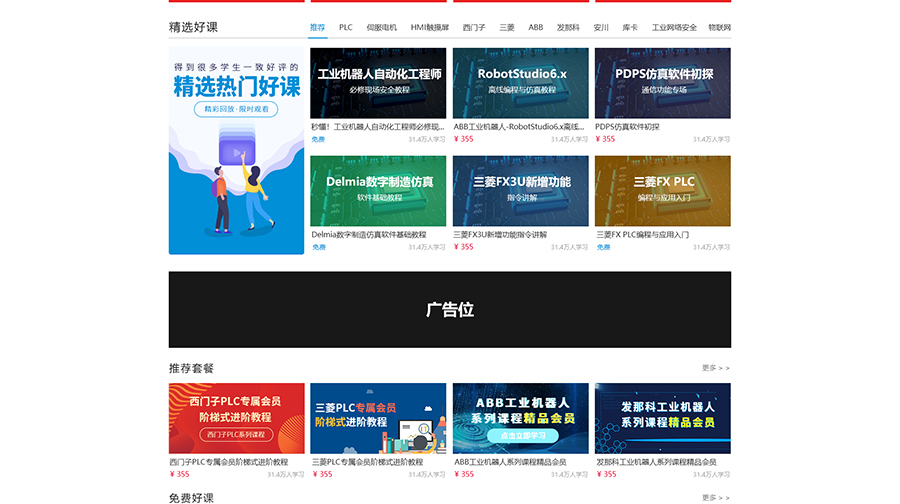Select the HMI触摸屏 tab

(x=430, y=28)
